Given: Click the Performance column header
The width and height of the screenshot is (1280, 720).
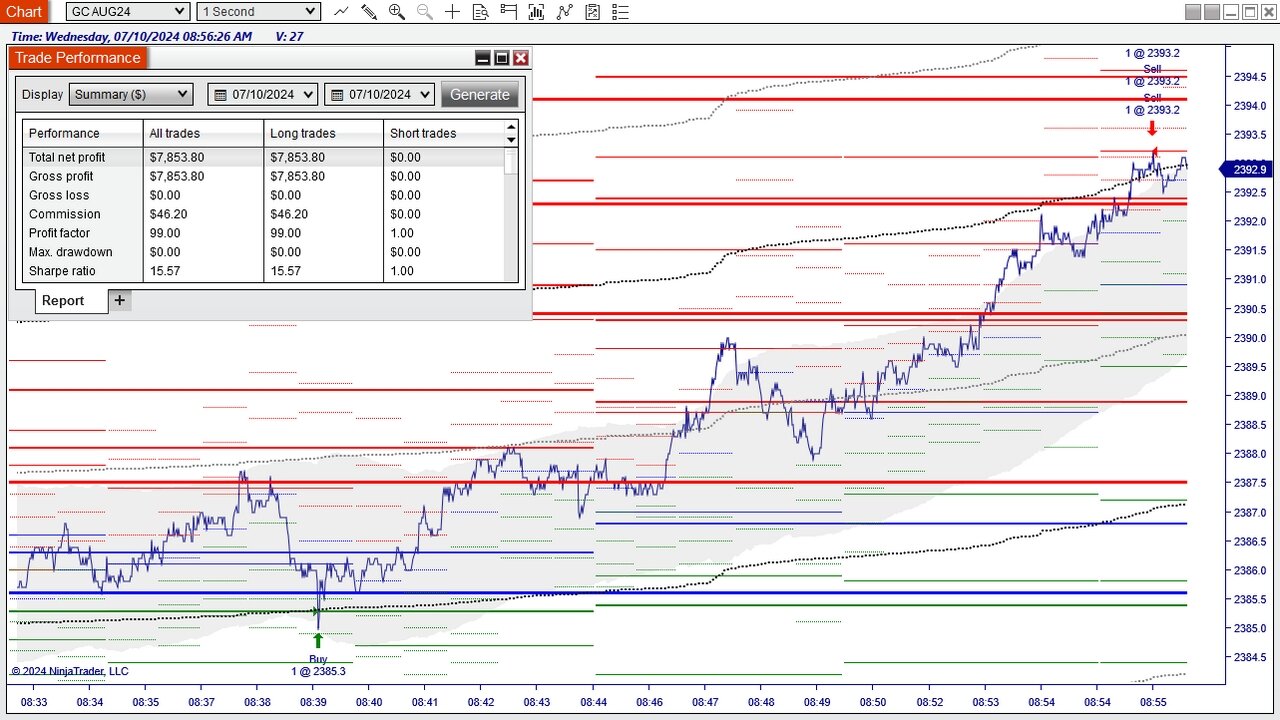Looking at the screenshot, I should pos(83,133).
